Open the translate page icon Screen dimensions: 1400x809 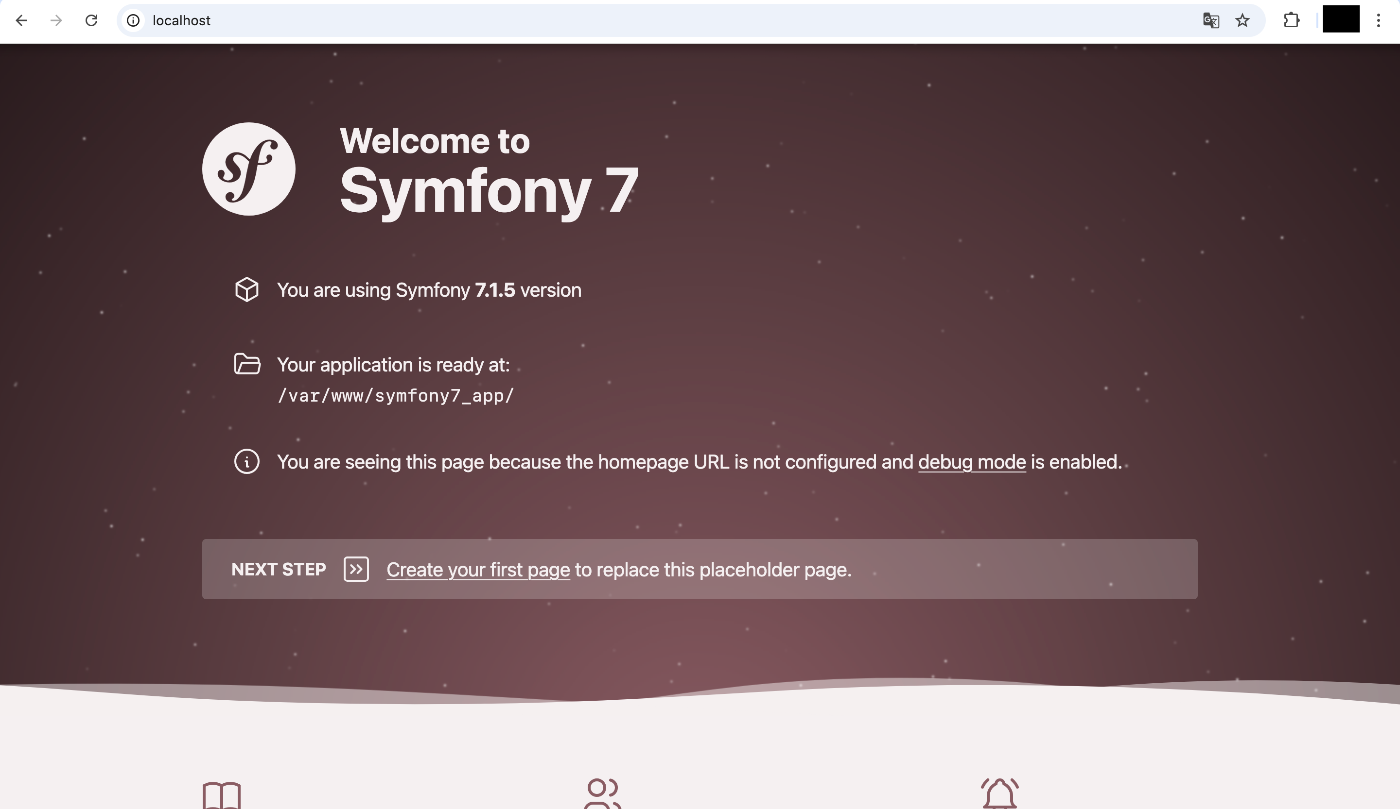(1211, 20)
